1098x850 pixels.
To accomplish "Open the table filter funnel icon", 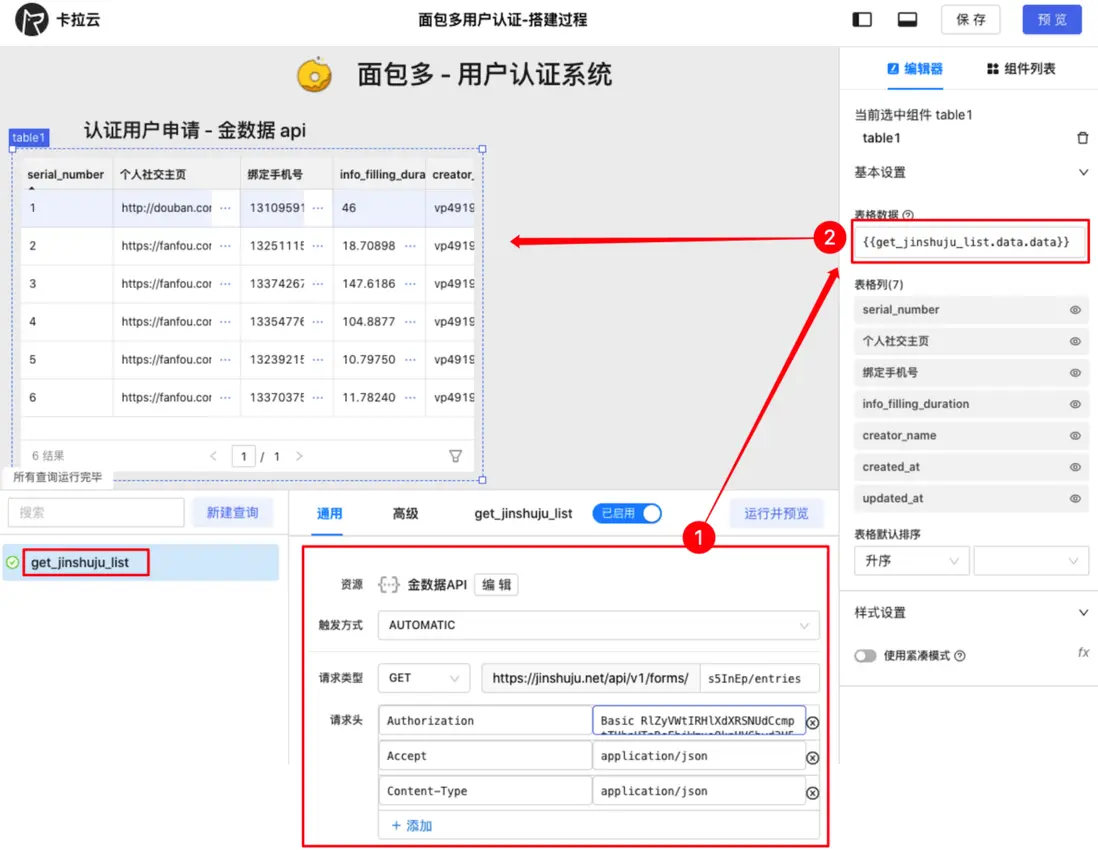I will click(455, 456).
